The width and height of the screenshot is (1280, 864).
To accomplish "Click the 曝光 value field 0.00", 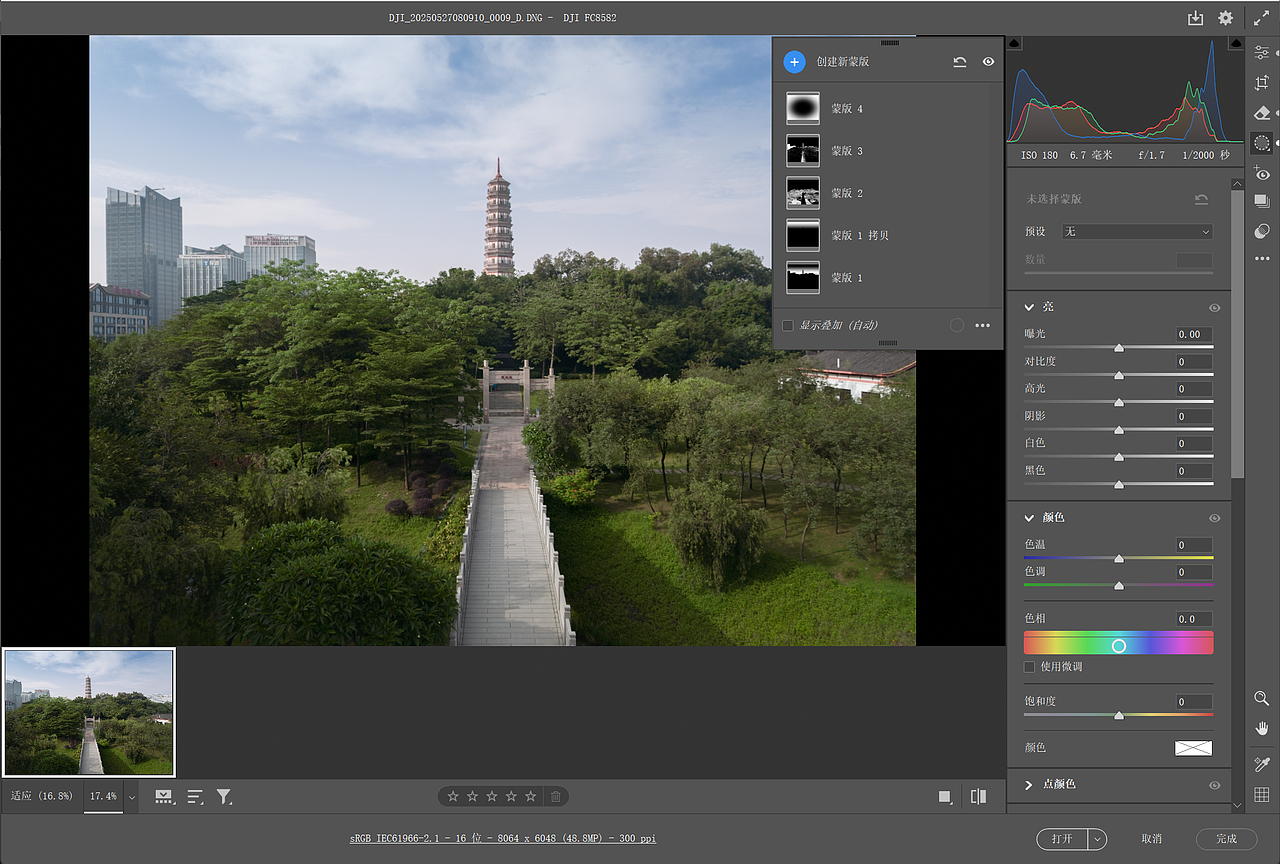I will click(1194, 335).
